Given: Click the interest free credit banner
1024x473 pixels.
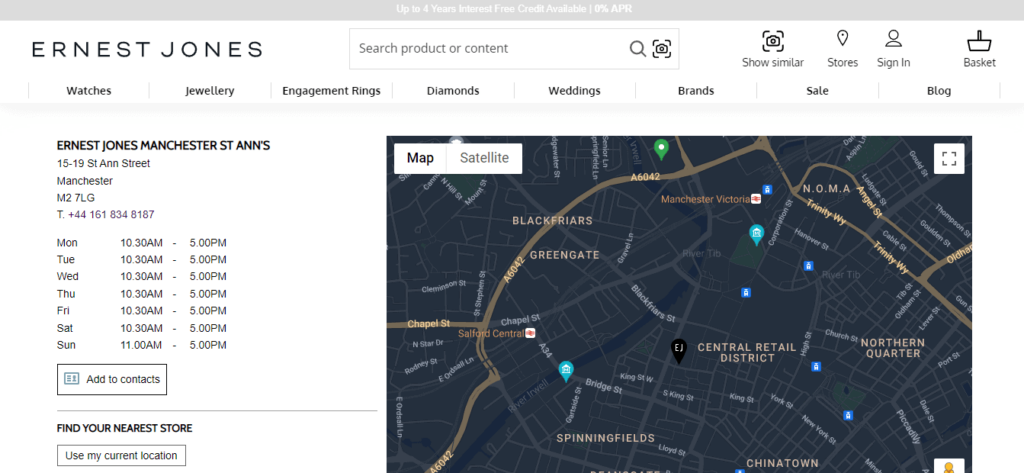Looking at the screenshot, I should (x=514, y=9).
